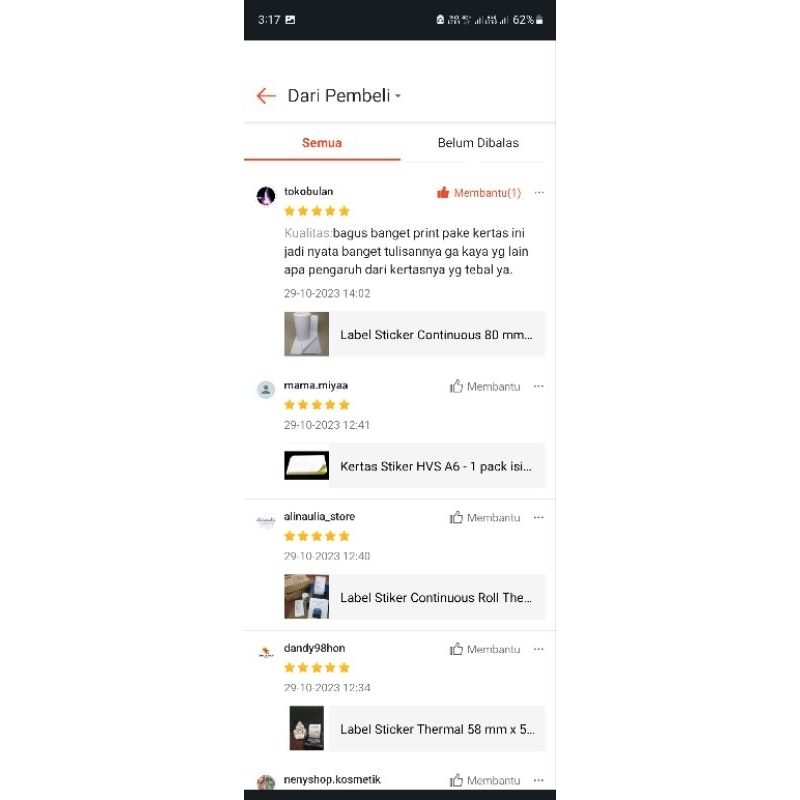Open the Label Stiker Continuous Roll product

(x=415, y=597)
